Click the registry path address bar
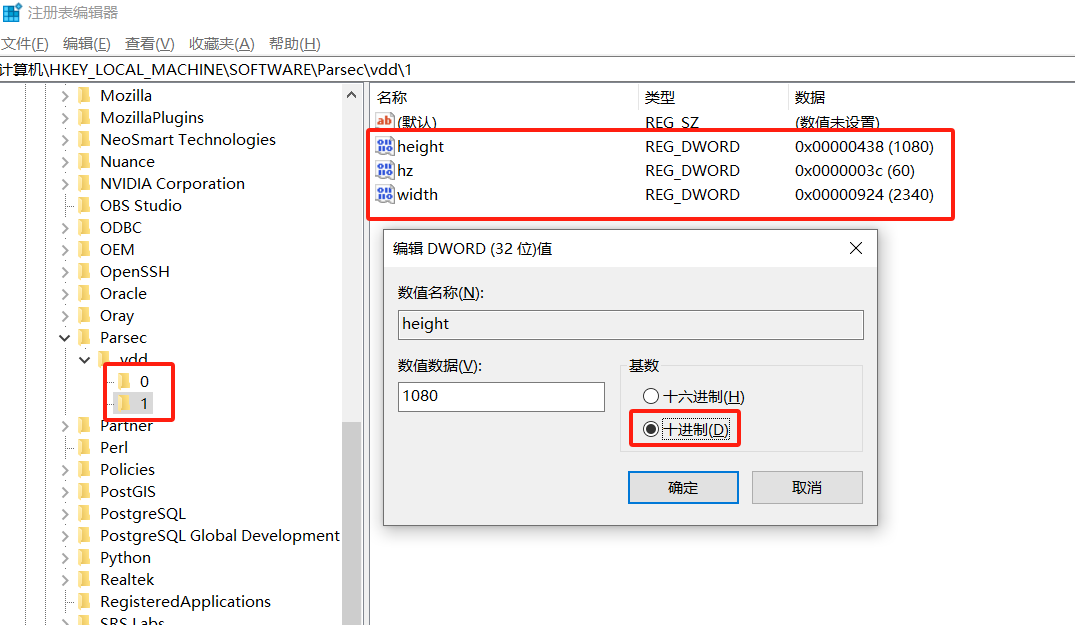Screen dimensions: 1075x625 point(538,69)
